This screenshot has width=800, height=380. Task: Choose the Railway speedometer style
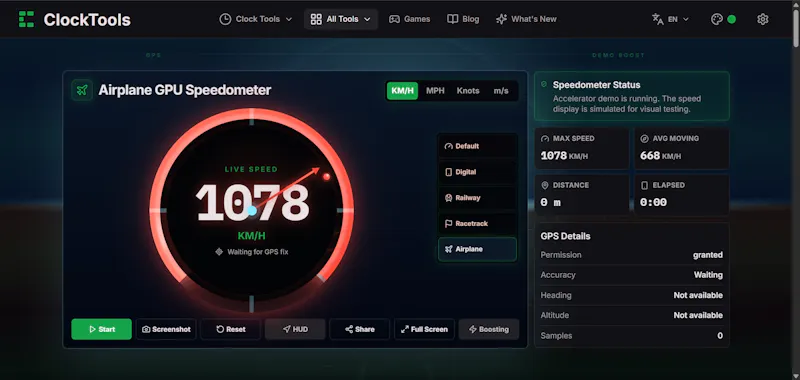pos(477,197)
